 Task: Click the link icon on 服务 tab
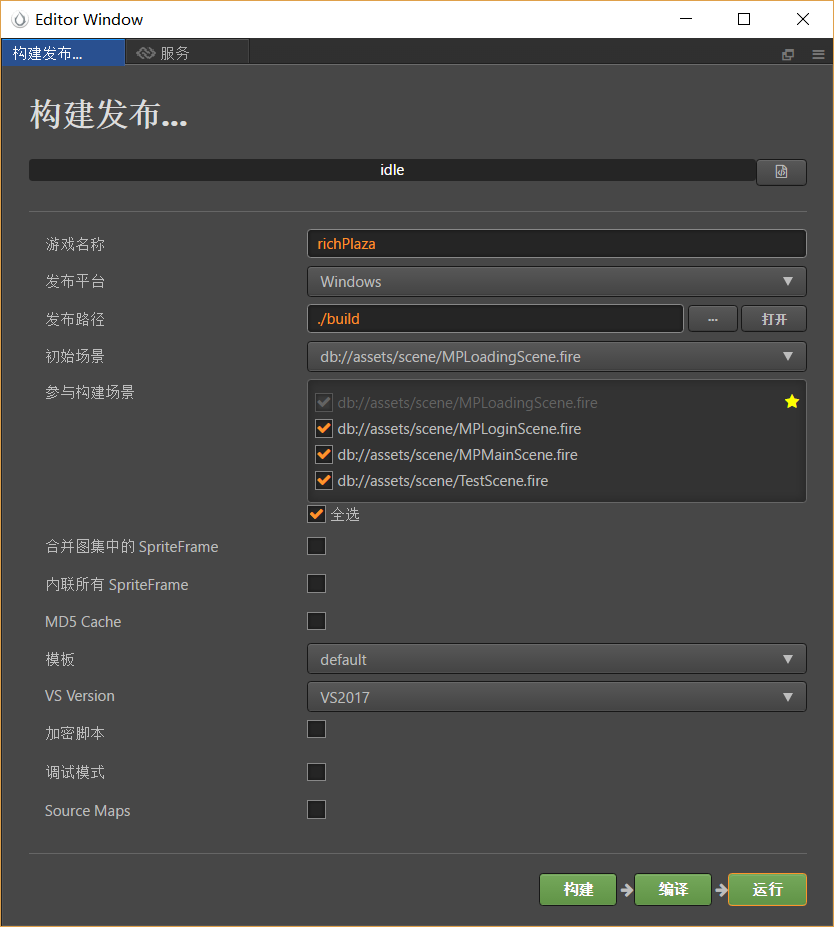pos(145,53)
